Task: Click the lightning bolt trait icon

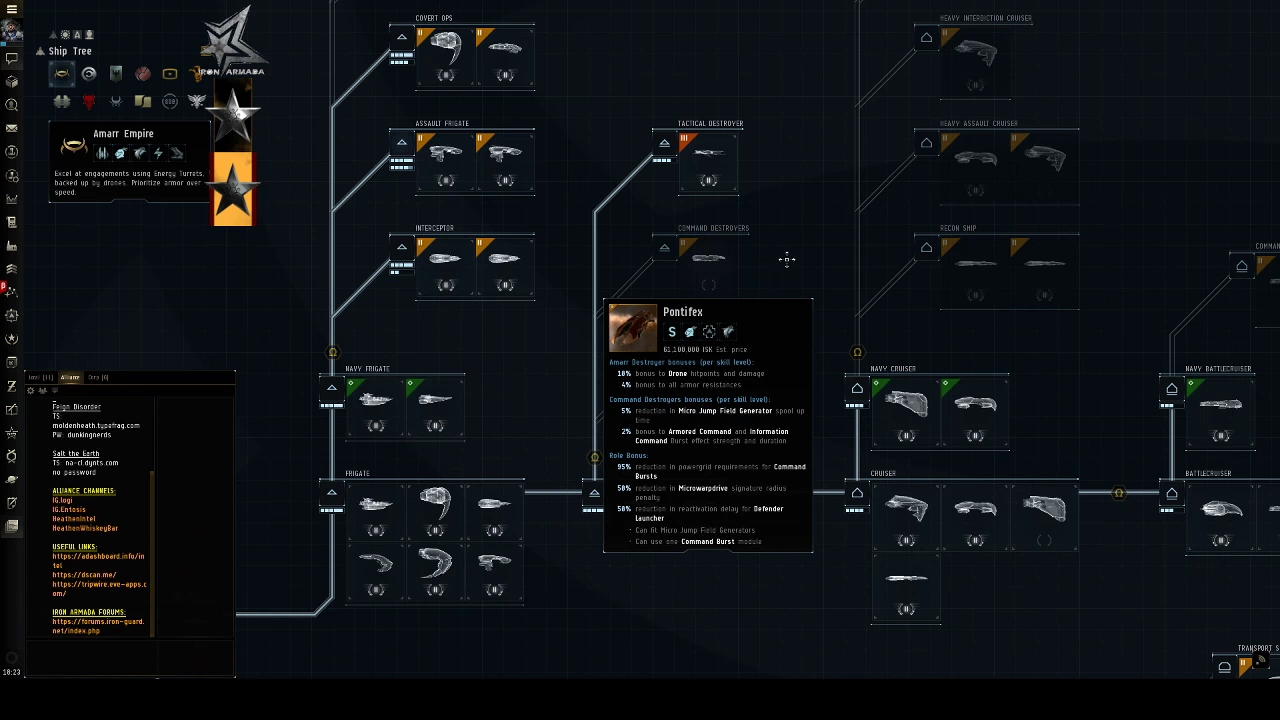Action: point(158,153)
